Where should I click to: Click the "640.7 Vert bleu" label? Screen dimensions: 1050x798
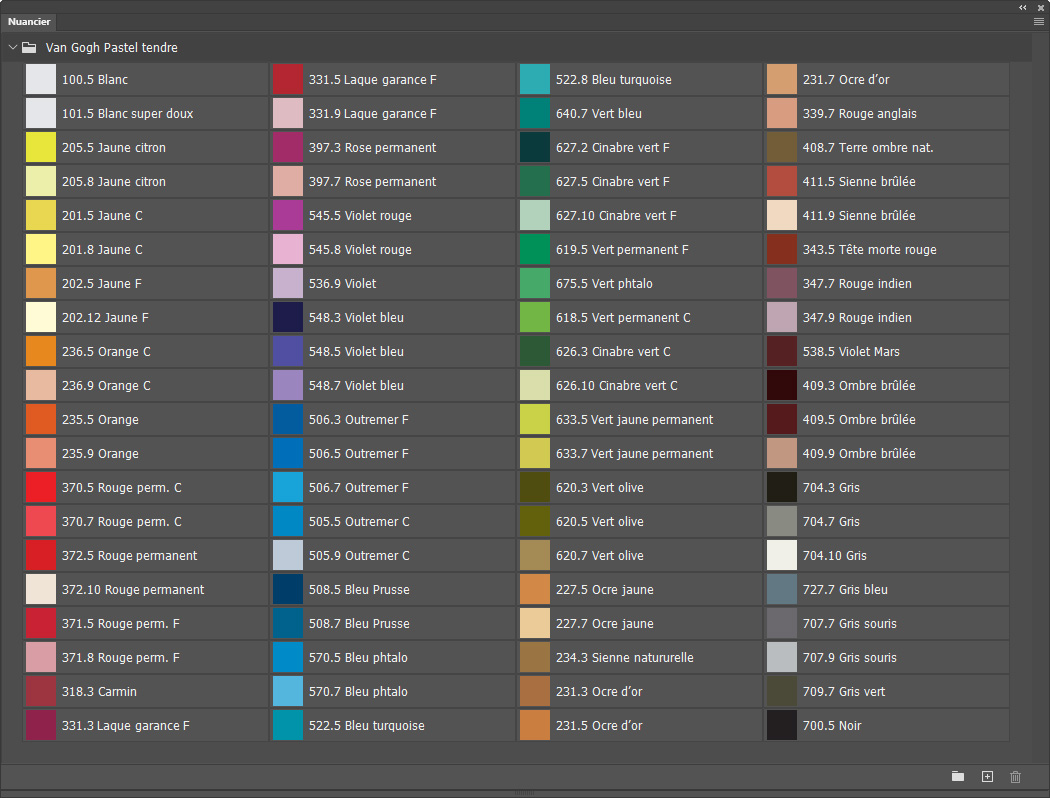pyautogui.click(x=599, y=114)
